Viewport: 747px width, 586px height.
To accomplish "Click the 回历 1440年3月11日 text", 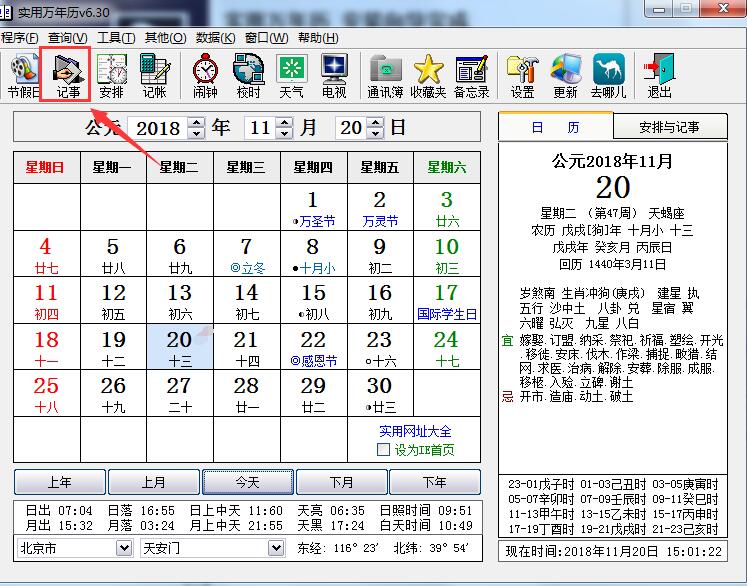I will [612, 264].
